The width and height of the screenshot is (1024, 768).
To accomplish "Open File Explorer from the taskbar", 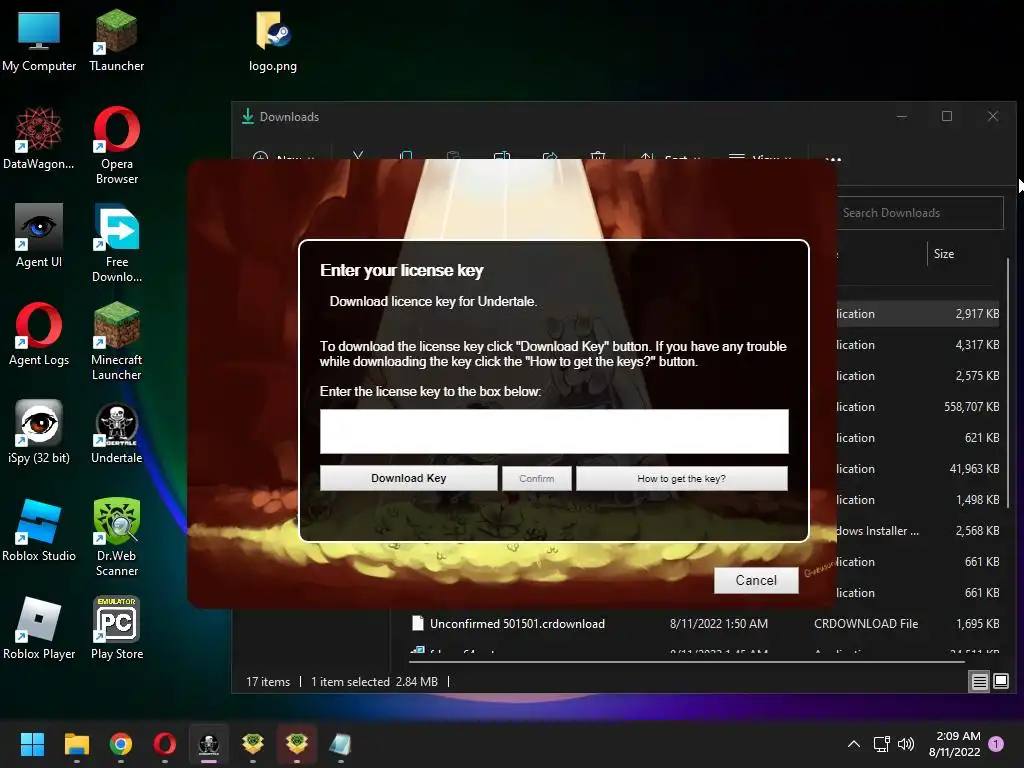I will coord(77,744).
